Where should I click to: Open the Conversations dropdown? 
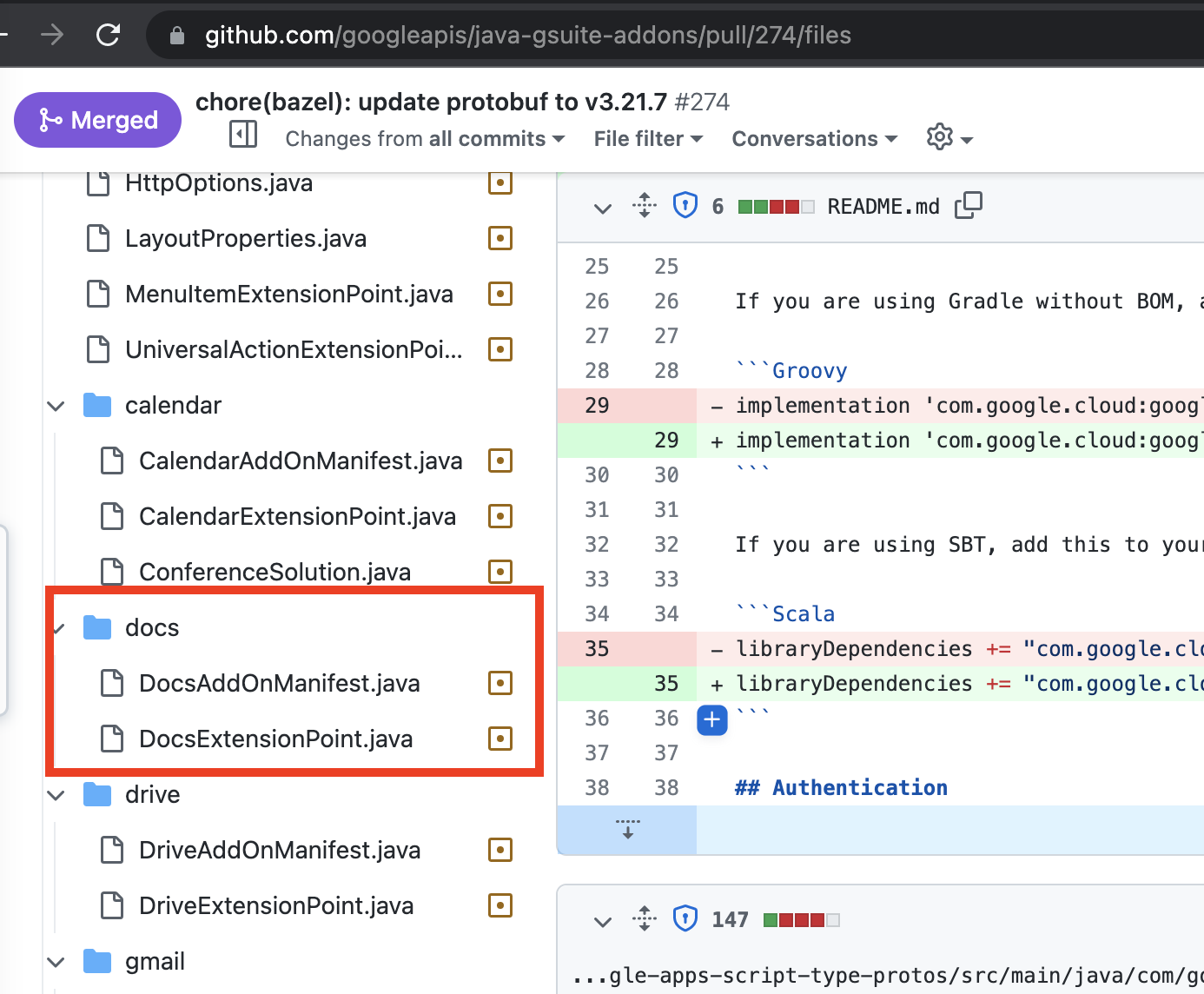pyautogui.click(x=814, y=139)
